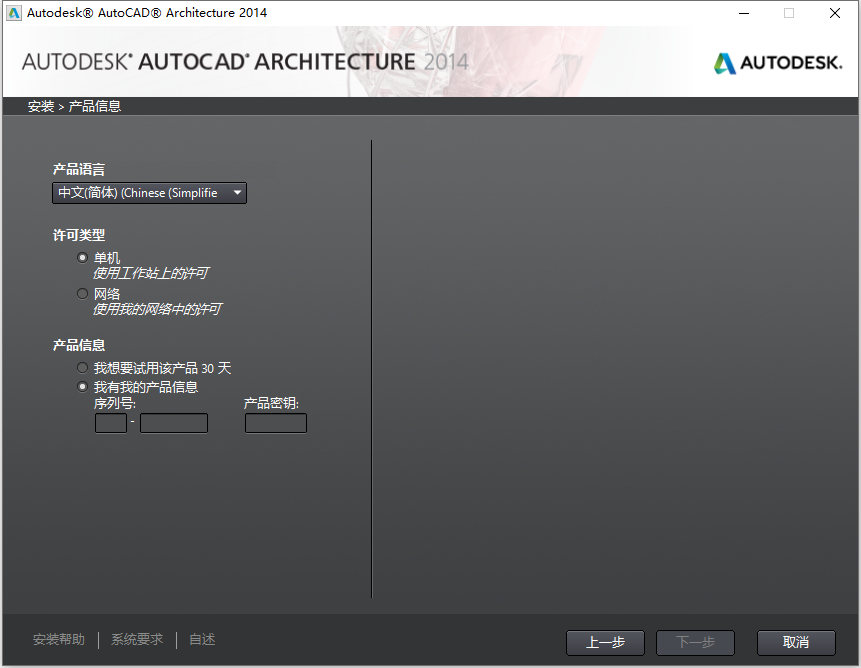861x668 pixels.
Task: Click the first serial number prefix field
Action: 111,423
